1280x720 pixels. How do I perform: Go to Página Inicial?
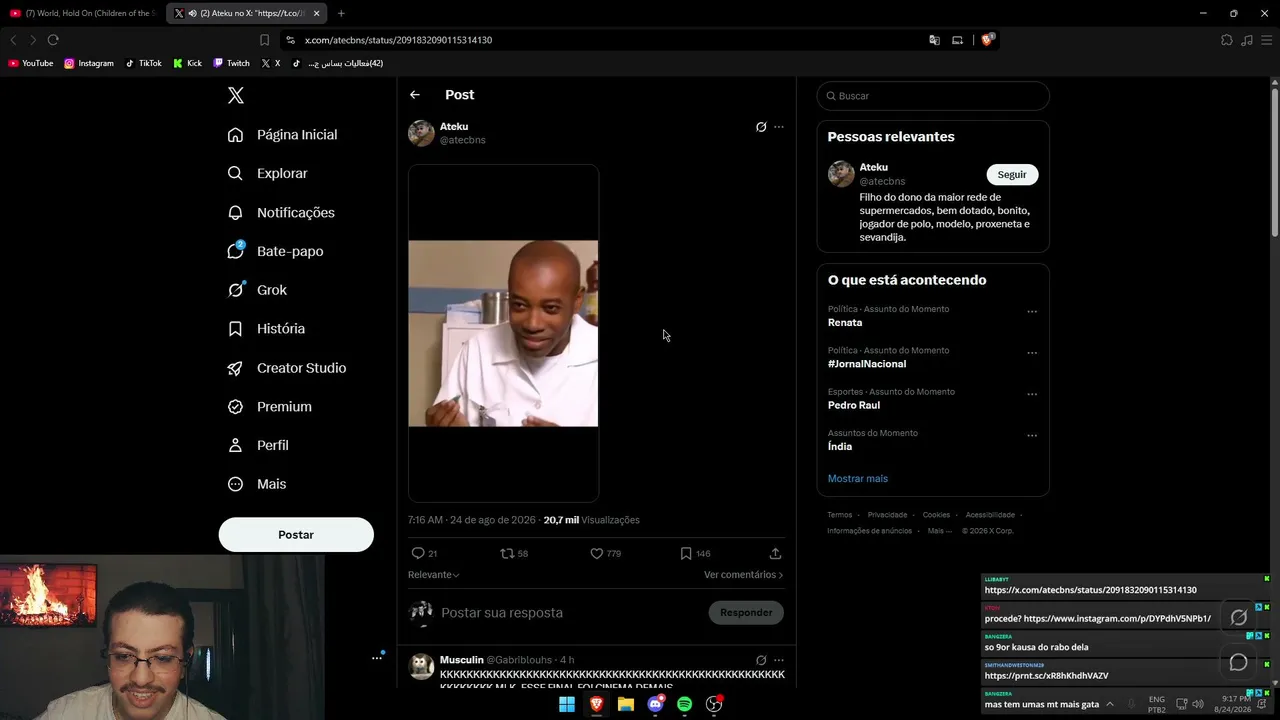pyautogui.click(x=283, y=135)
